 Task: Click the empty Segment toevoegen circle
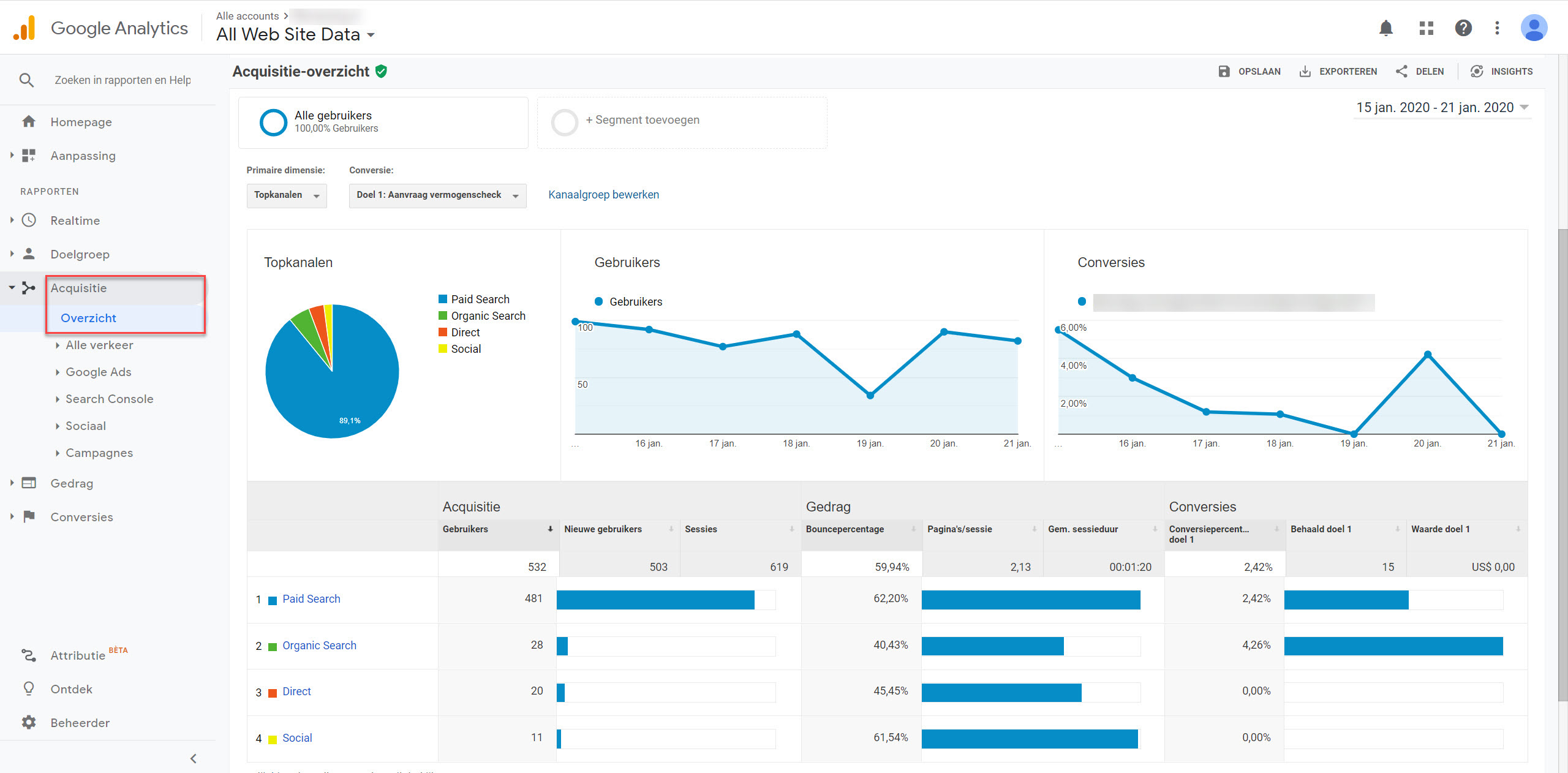tap(565, 122)
